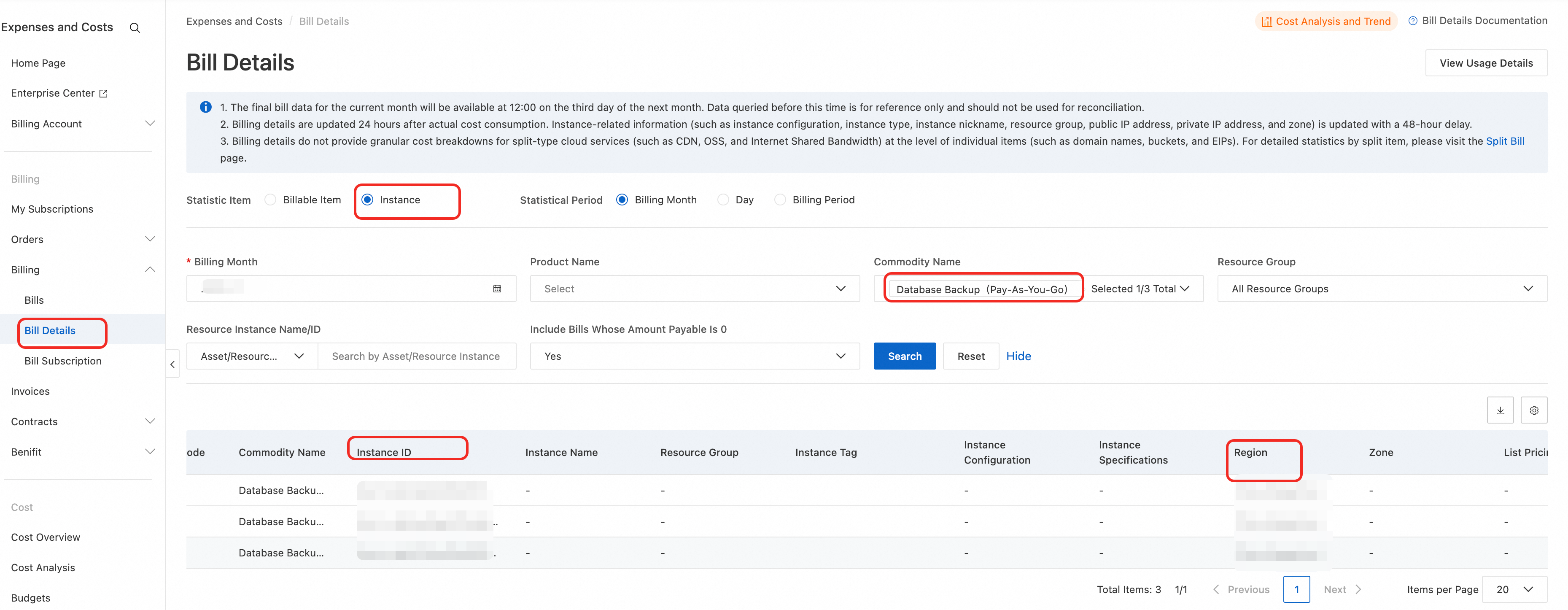Viewport: 1568px width, 610px height.
Task: Open My Subscriptions in sidebar
Action: coord(52,209)
